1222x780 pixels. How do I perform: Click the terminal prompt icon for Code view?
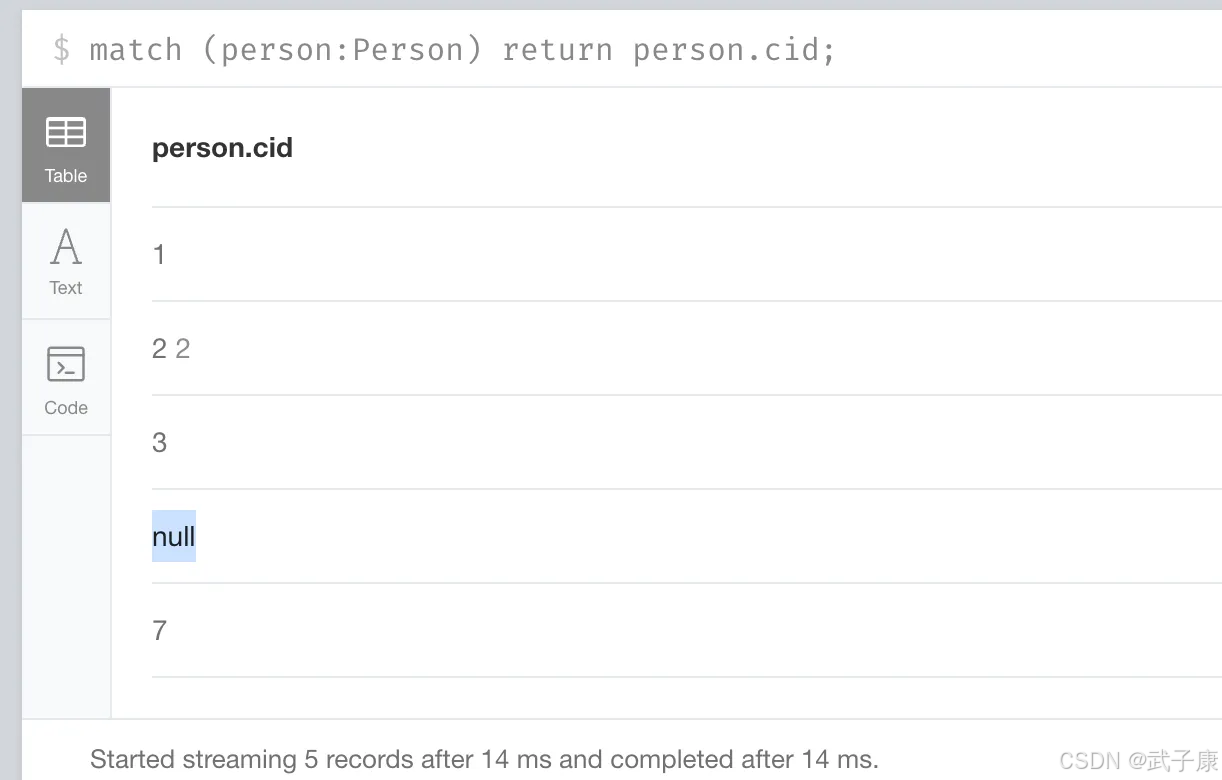tap(65, 364)
